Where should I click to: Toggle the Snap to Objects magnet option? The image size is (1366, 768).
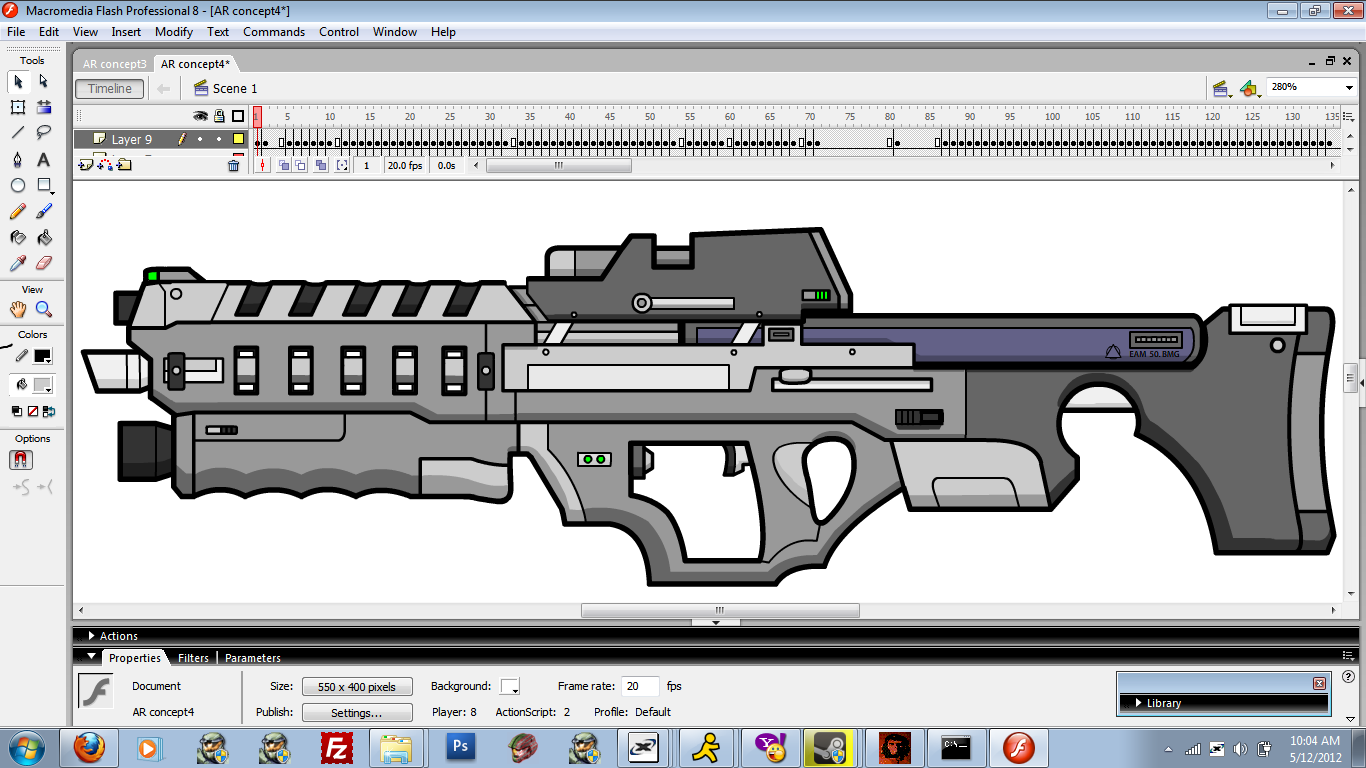point(20,461)
